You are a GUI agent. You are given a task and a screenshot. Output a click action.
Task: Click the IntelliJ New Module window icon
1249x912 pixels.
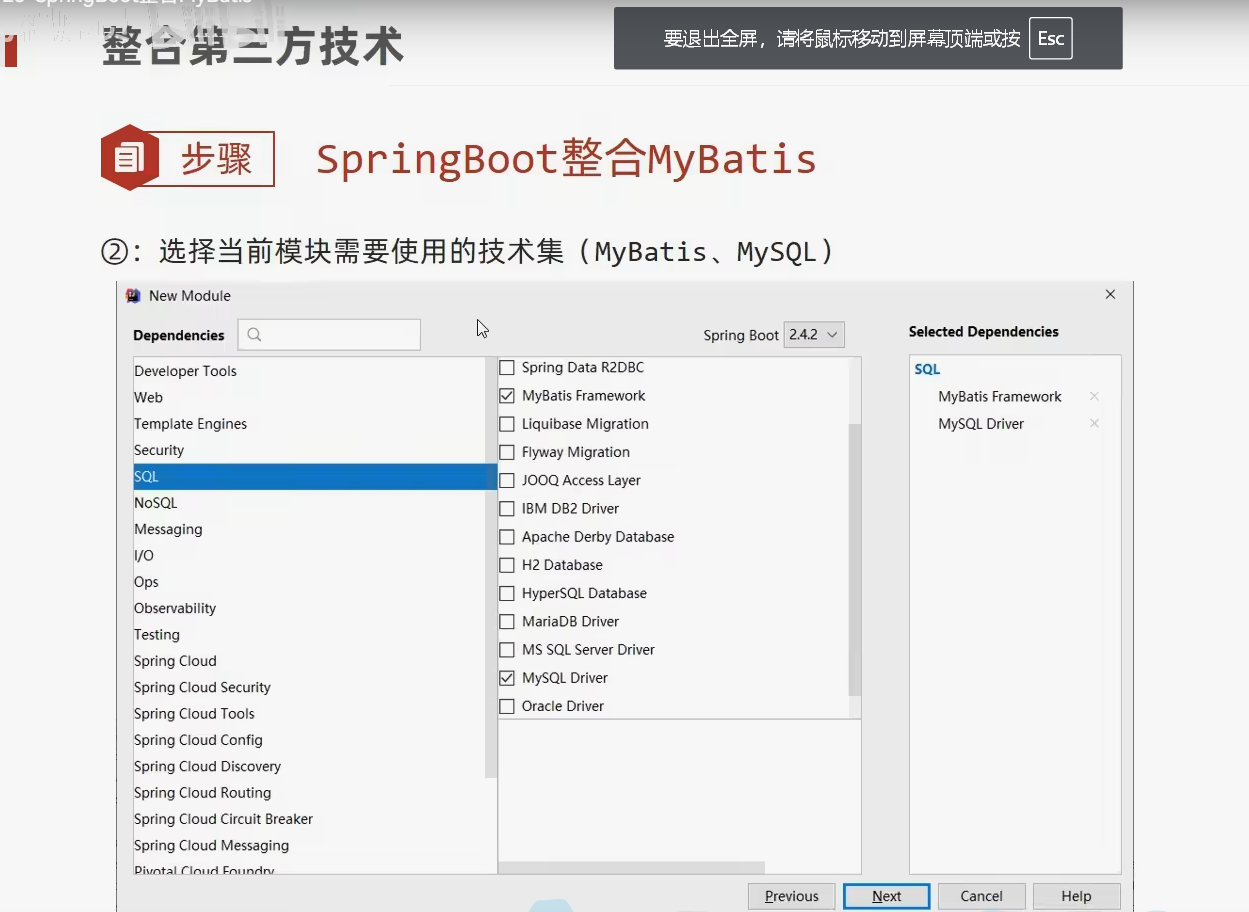click(133, 296)
